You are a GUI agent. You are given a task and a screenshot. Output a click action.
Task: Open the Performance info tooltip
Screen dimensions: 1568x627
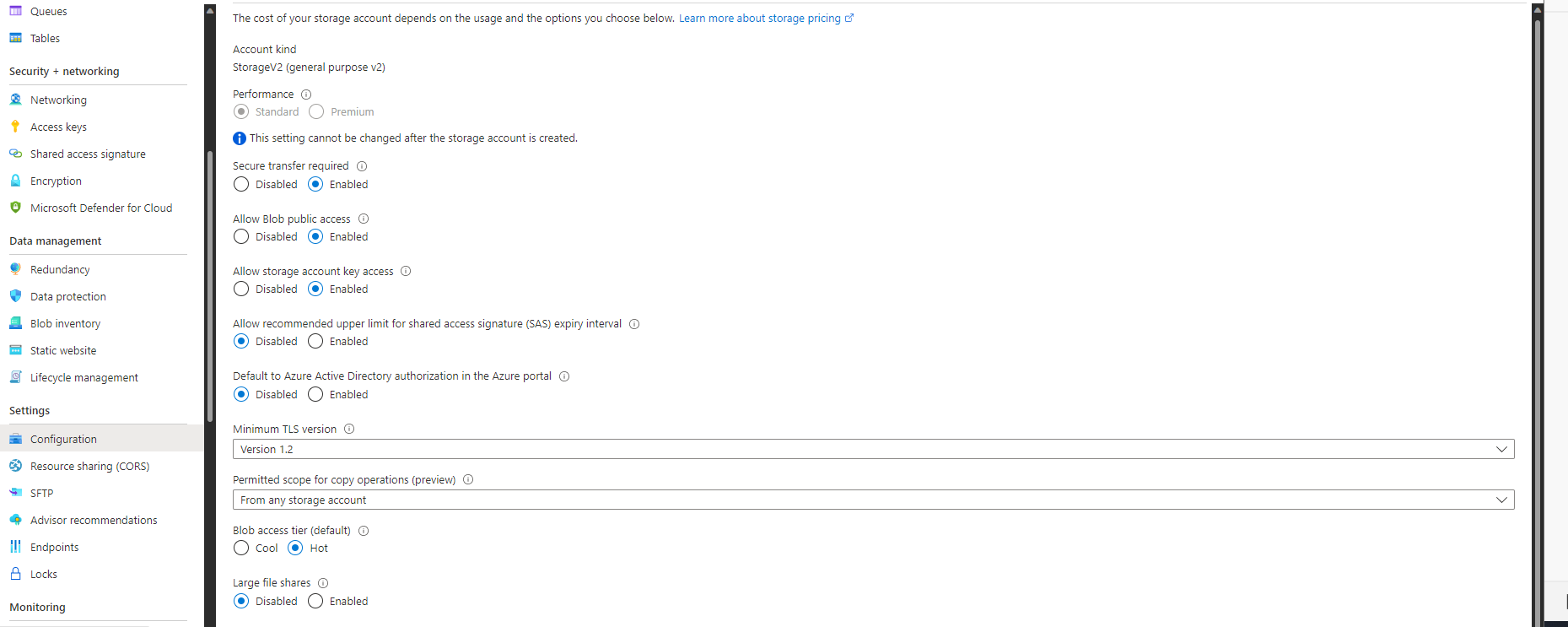[305, 95]
